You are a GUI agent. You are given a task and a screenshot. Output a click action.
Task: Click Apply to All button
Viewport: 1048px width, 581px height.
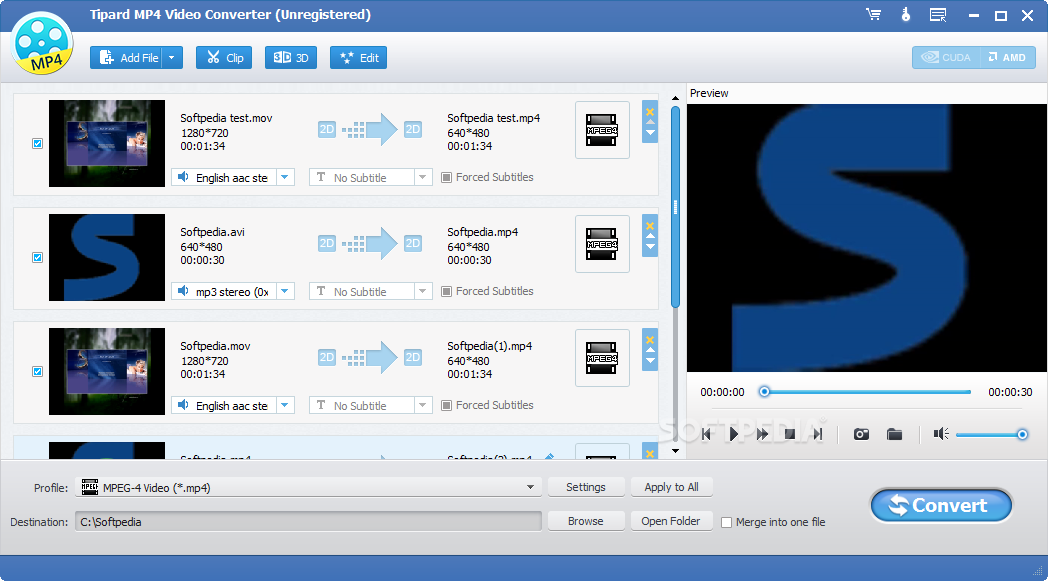pyautogui.click(x=672, y=487)
